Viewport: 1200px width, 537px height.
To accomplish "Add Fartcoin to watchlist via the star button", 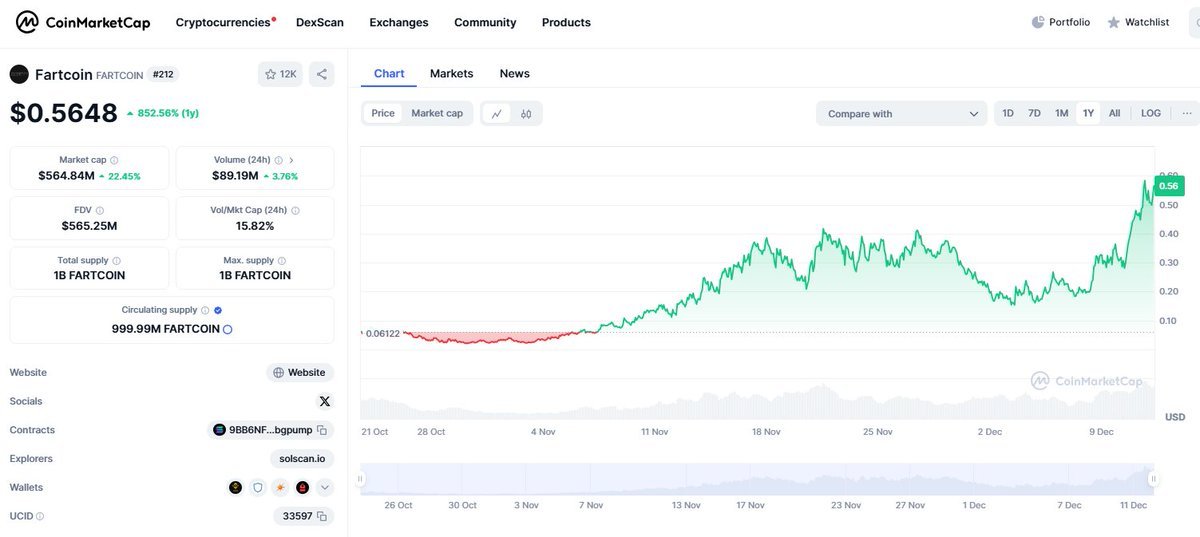I will click(280, 74).
